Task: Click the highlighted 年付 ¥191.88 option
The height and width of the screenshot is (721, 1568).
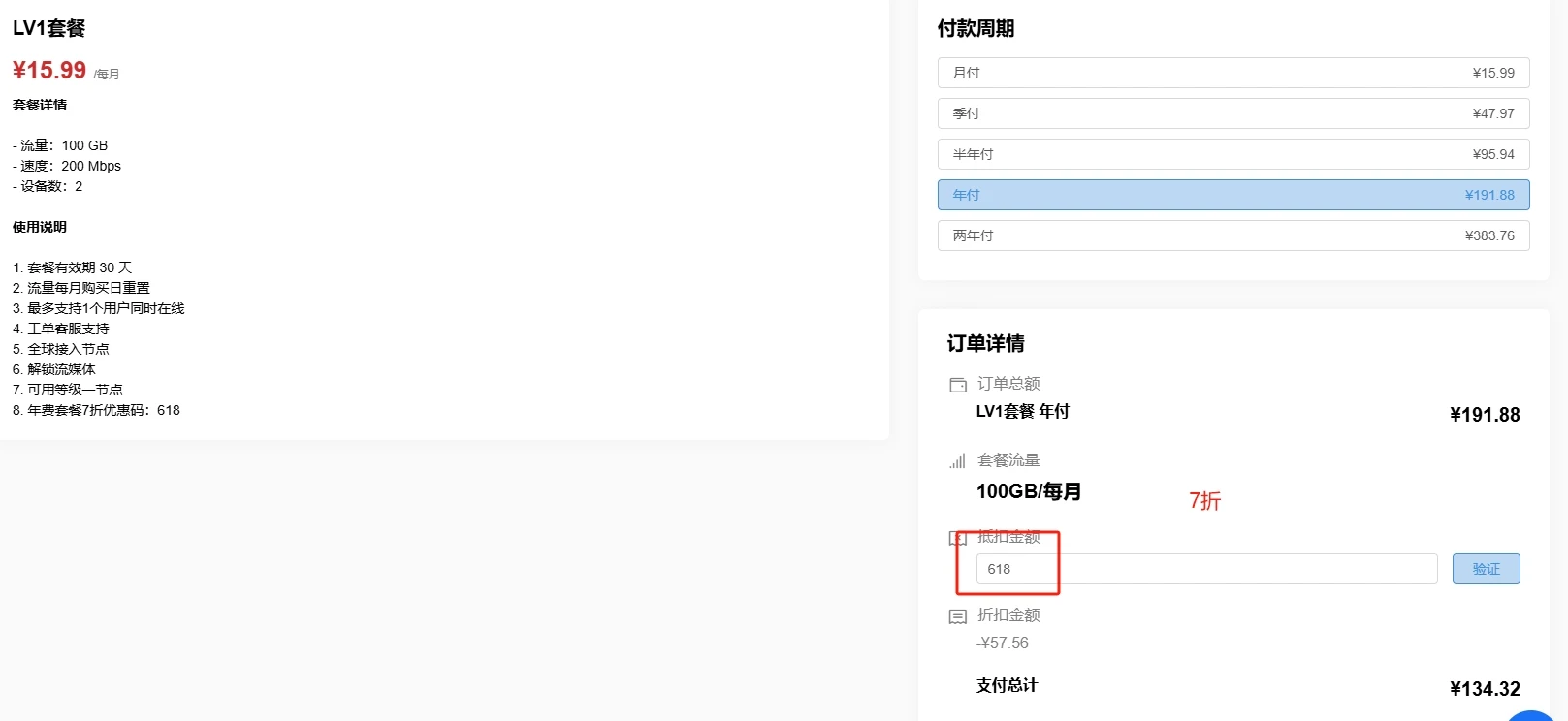Action: pyautogui.click(x=1232, y=195)
